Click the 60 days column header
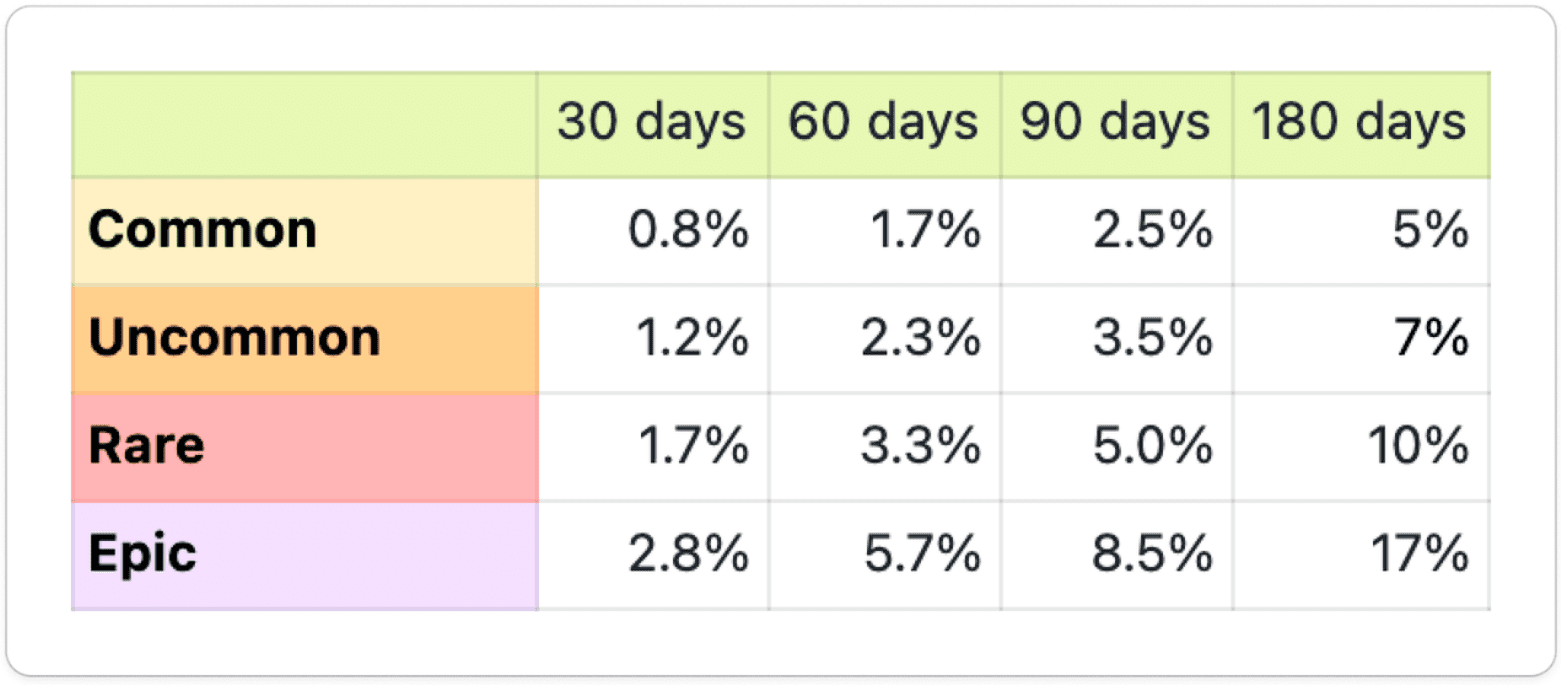Image resolution: width=1561 pixels, height=685 pixels. coord(884,124)
